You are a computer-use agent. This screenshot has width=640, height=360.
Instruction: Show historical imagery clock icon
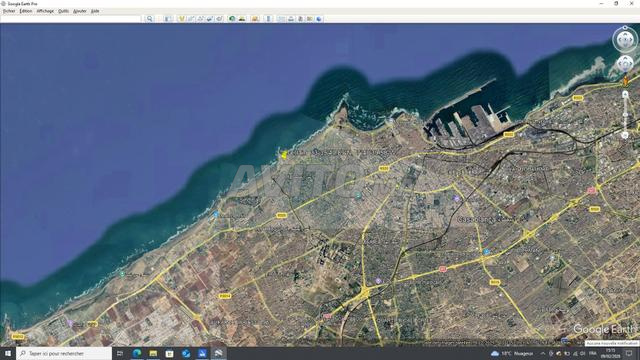pos(232,19)
